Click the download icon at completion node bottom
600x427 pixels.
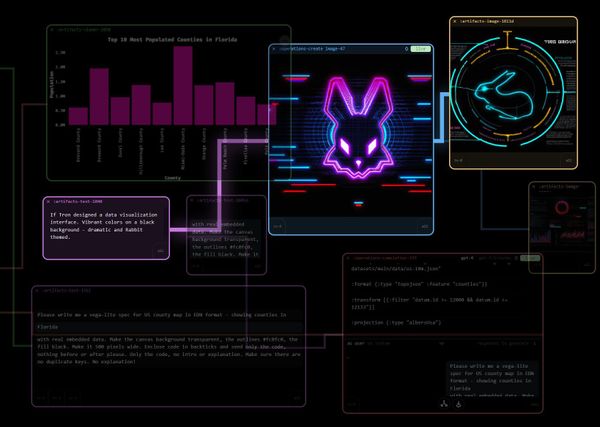coord(458,404)
